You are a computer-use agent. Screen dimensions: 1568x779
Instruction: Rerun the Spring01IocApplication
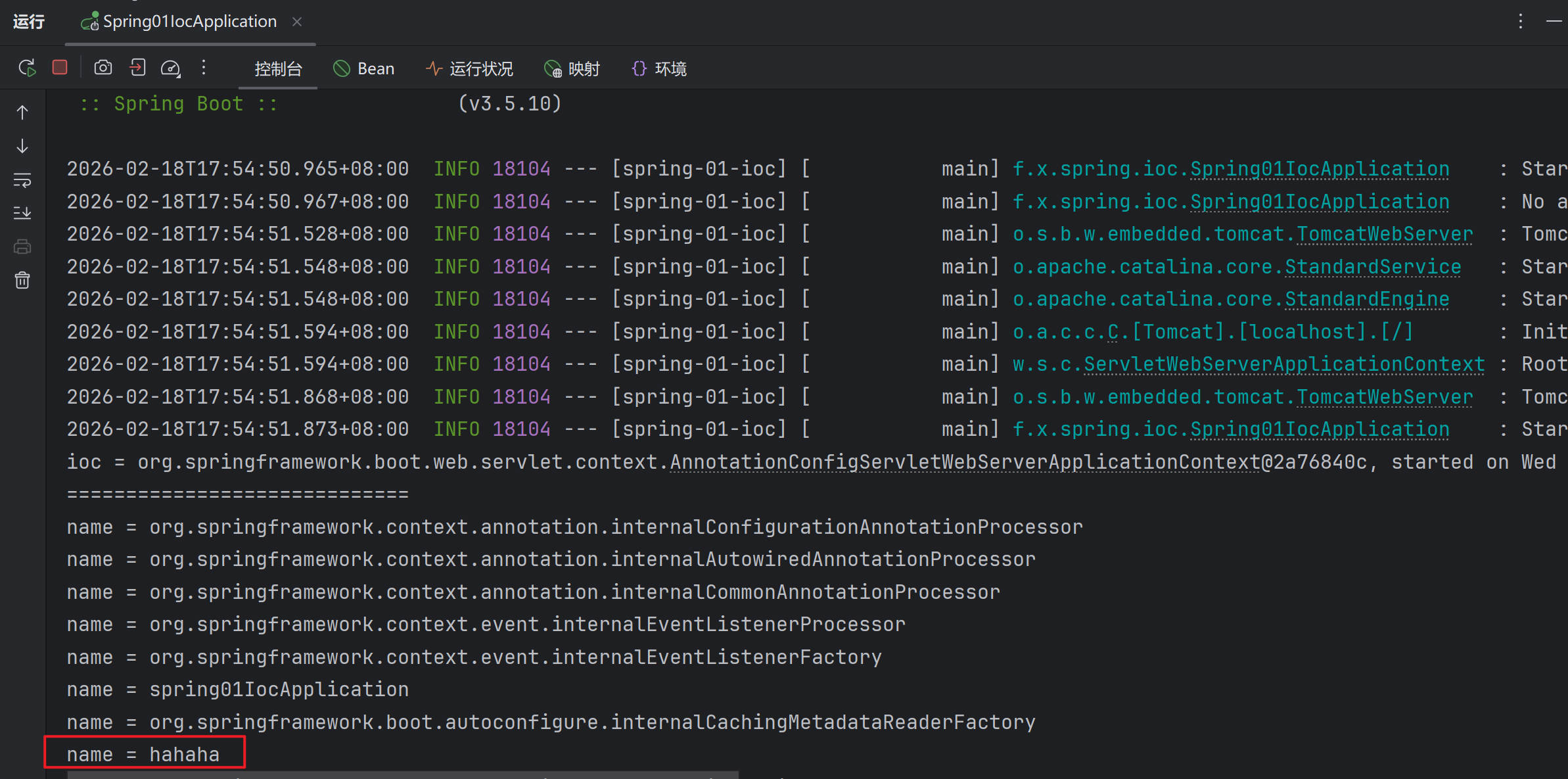pyautogui.click(x=27, y=68)
